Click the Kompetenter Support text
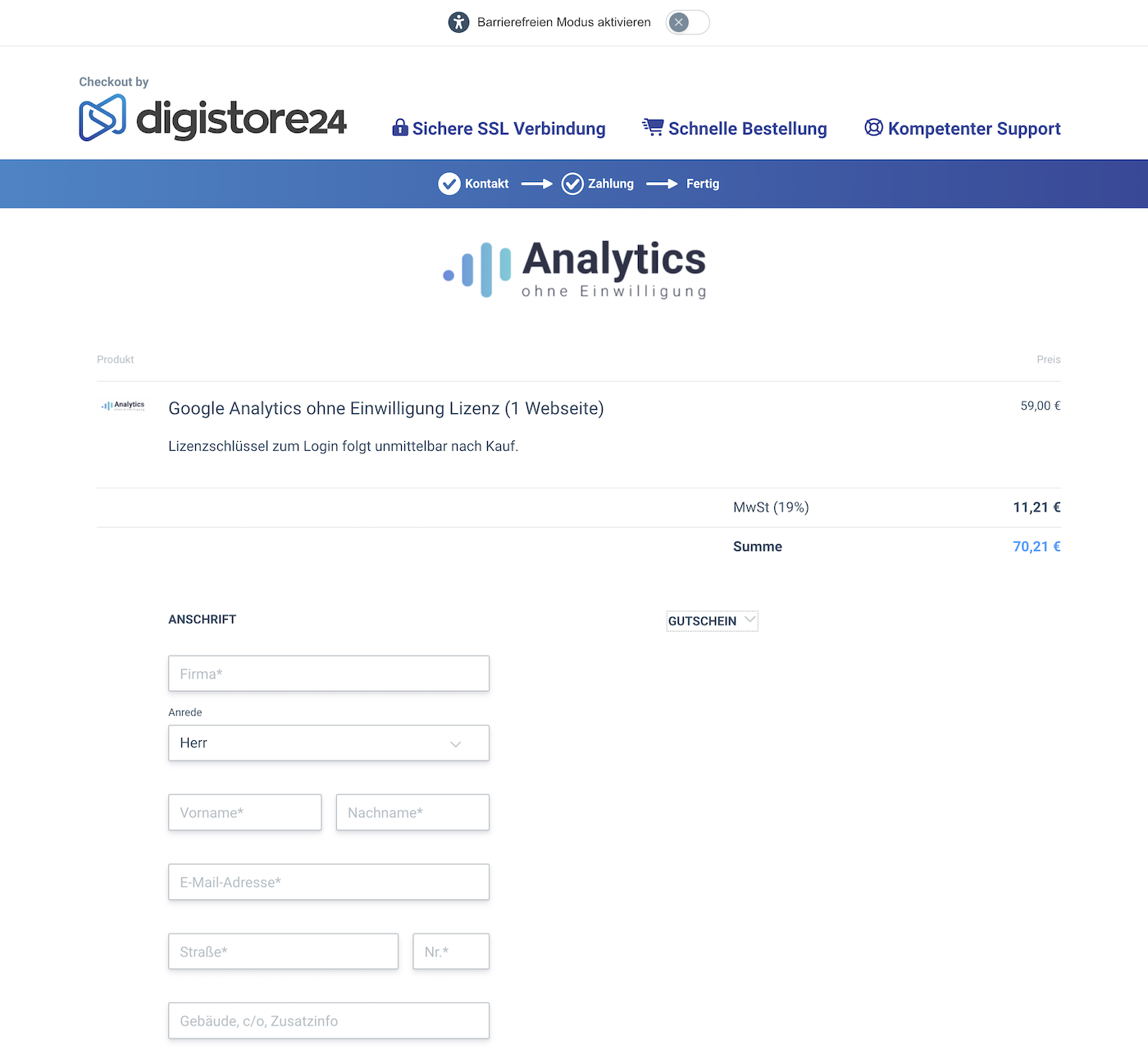This screenshot has height=1059, width=1148. (974, 129)
